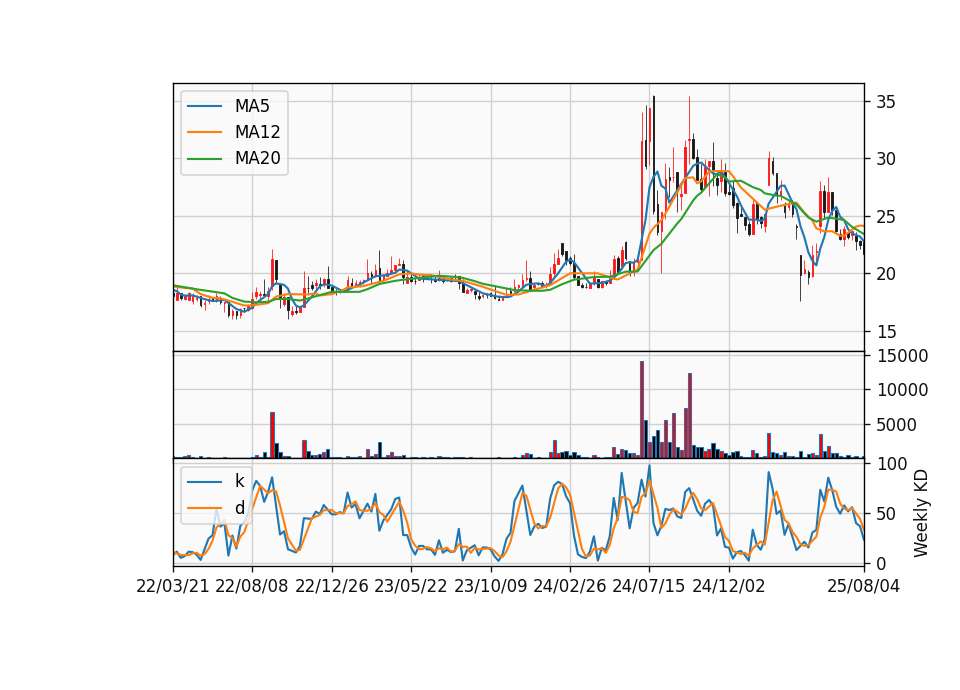Click the MA12 legend label
The height and width of the screenshot is (690, 960).
pos(257,132)
